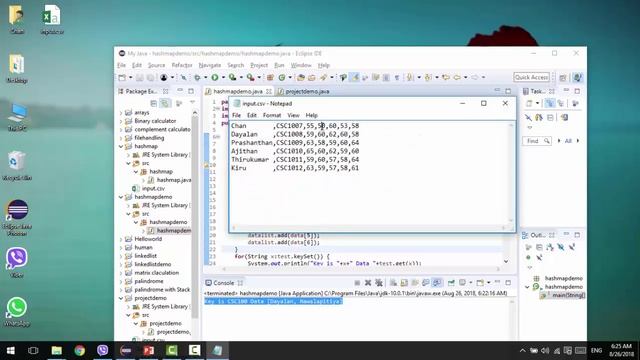Expand the palindrome project

[x=121, y=281]
